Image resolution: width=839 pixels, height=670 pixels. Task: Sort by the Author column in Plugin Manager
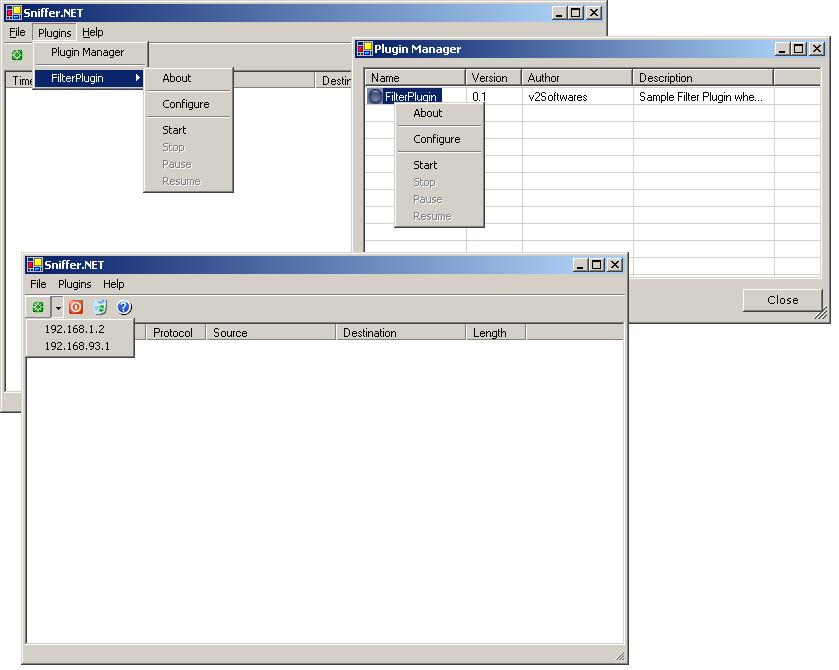[x=576, y=78]
